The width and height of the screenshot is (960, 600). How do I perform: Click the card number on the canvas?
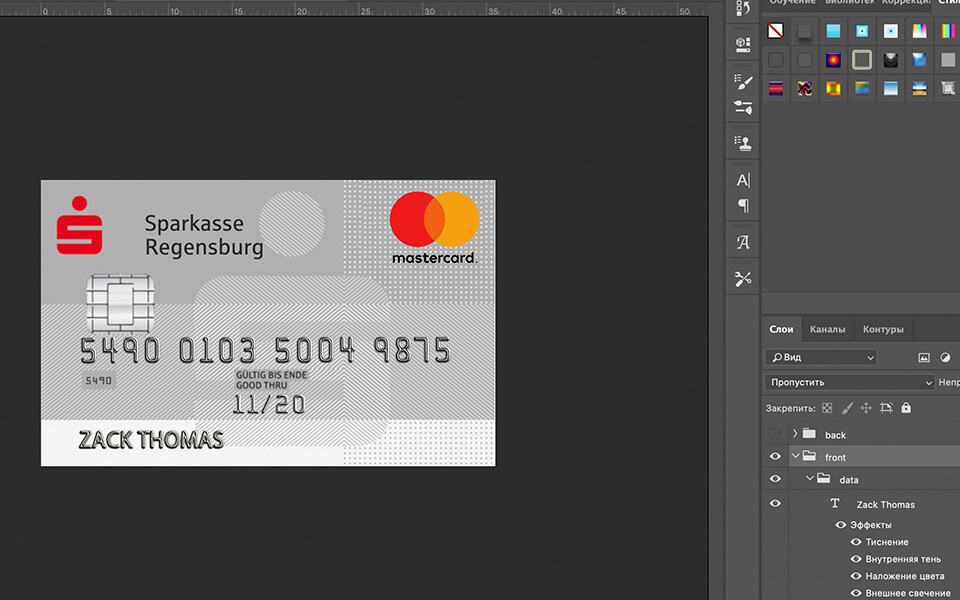[265, 350]
